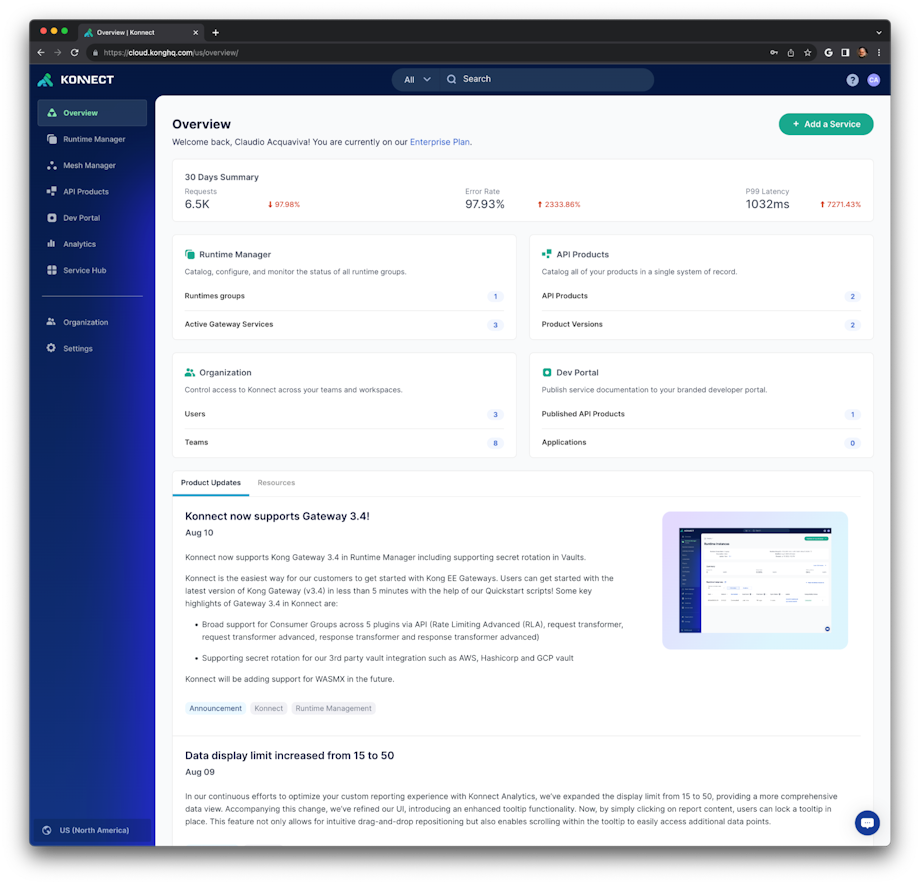This screenshot has width=920, height=885.
Task: Select the Product Updates tab
Action: (211, 482)
